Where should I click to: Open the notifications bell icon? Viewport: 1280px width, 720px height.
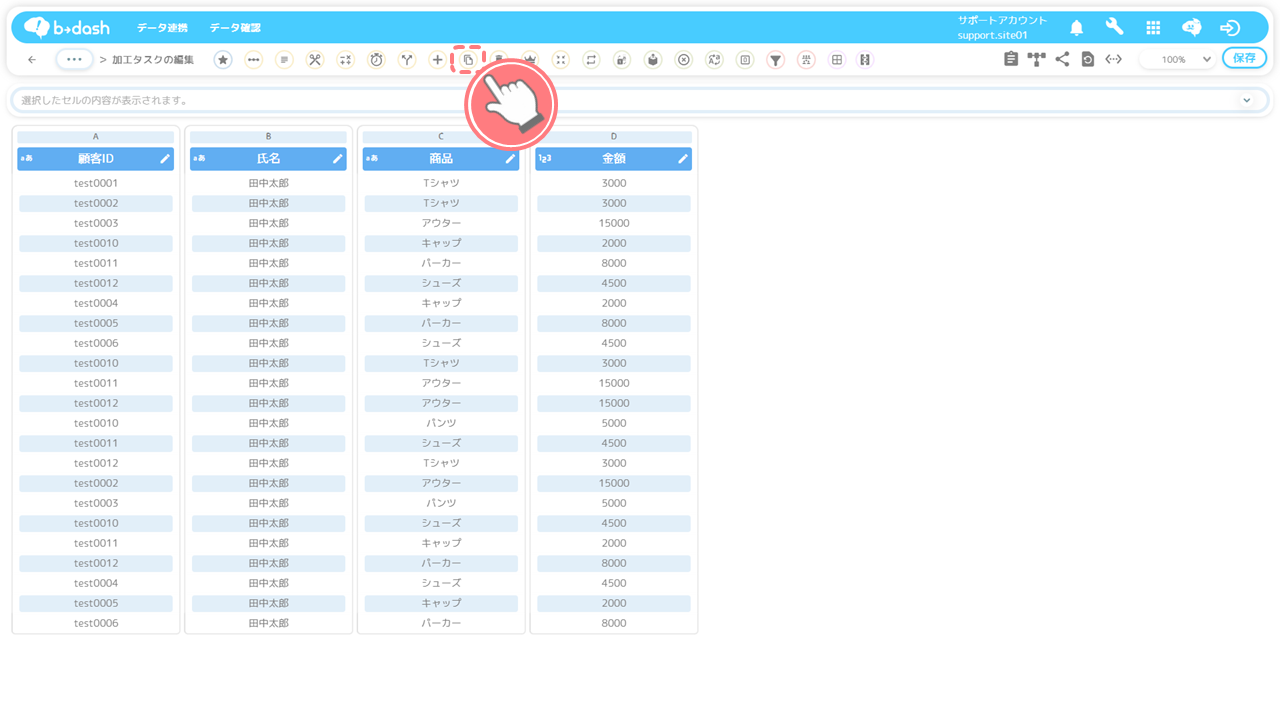click(x=1077, y=28)
